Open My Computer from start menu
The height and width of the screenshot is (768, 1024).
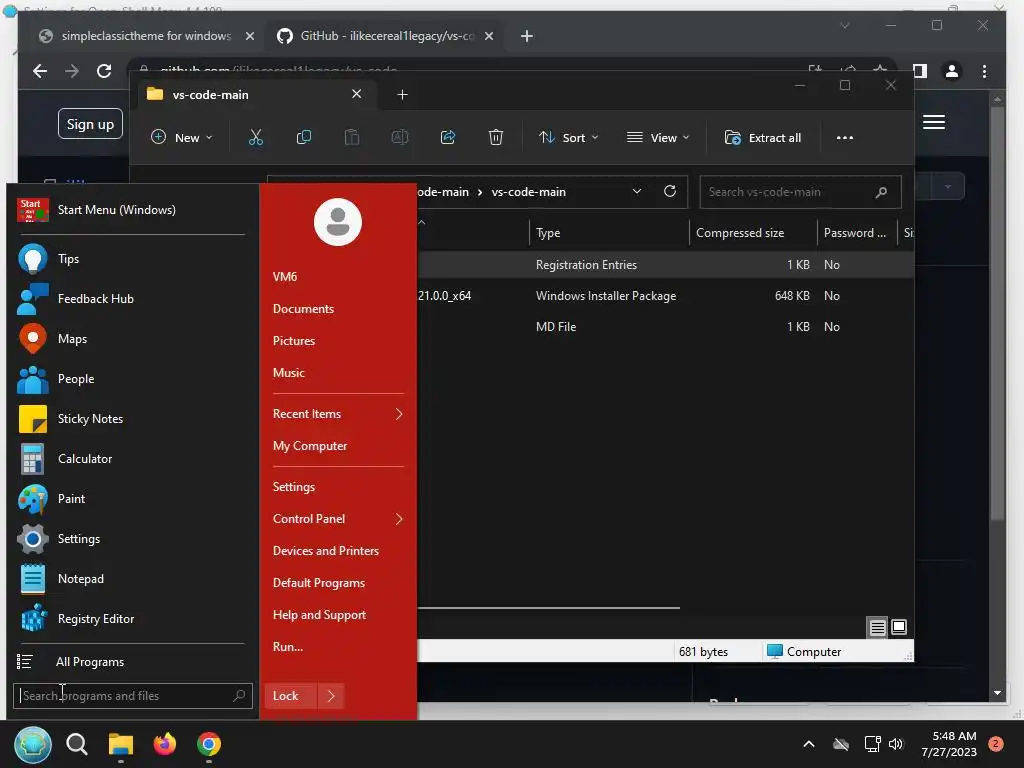click(x=310, y=446)
